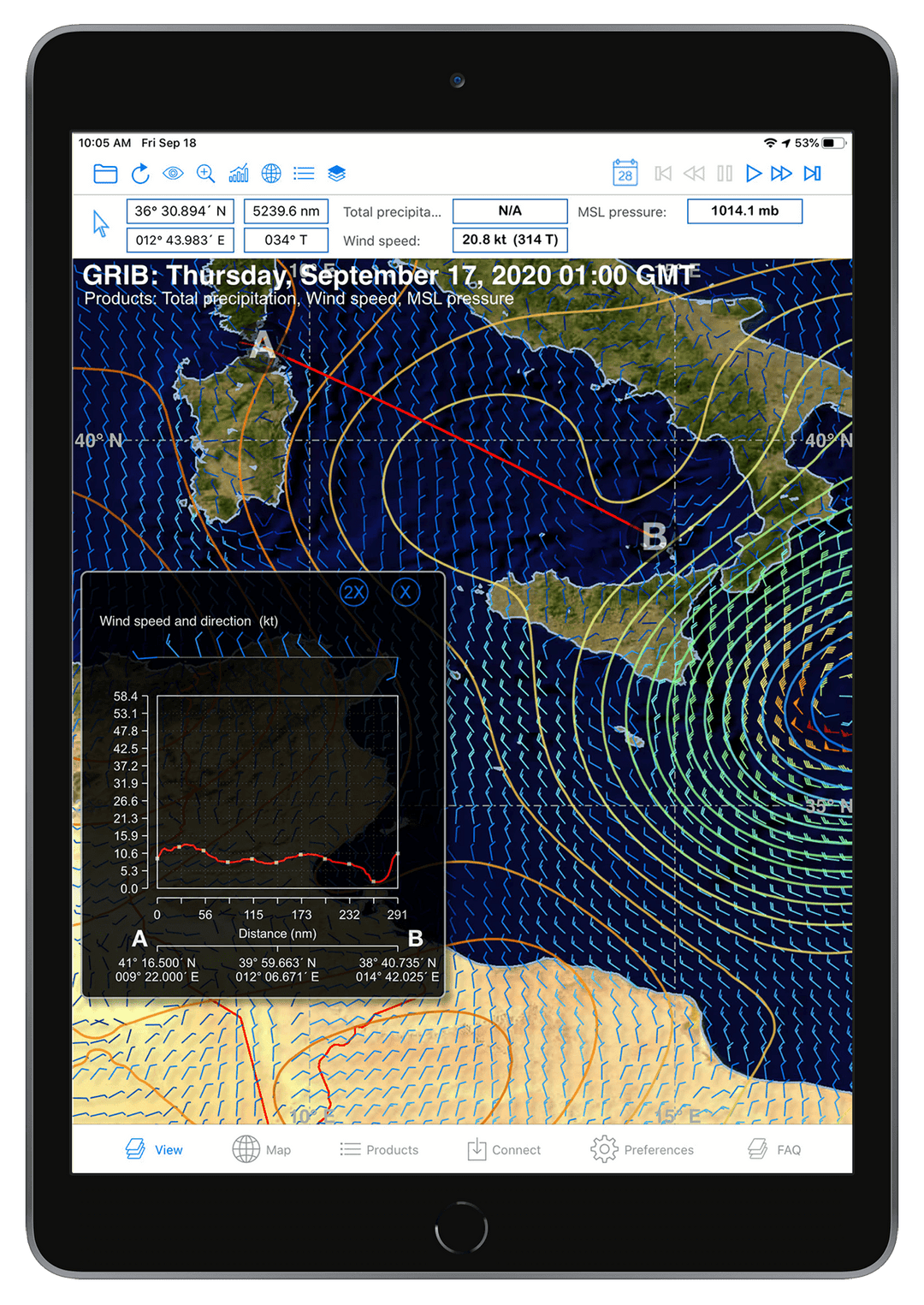Open the stacked layers icon
This screenshot has width=924, height=1305.
coord(337,174)
